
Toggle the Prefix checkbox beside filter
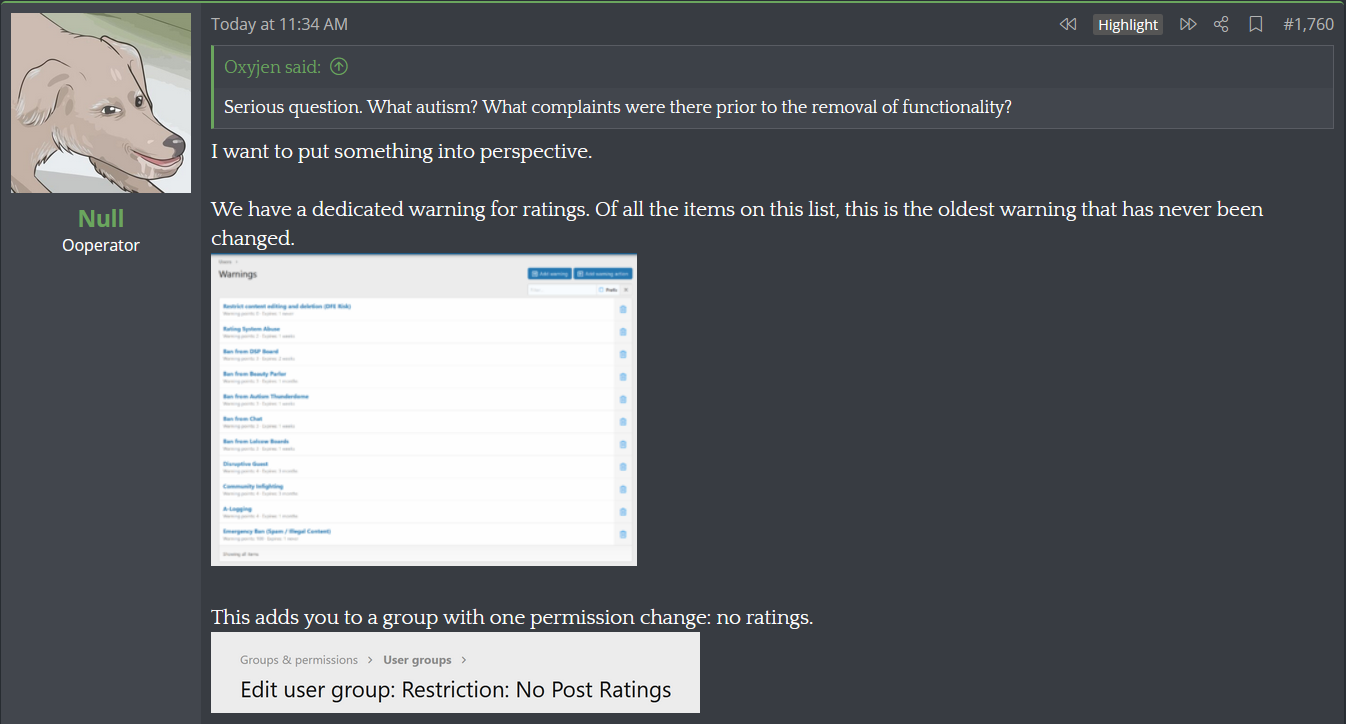[x=601, y=290]
